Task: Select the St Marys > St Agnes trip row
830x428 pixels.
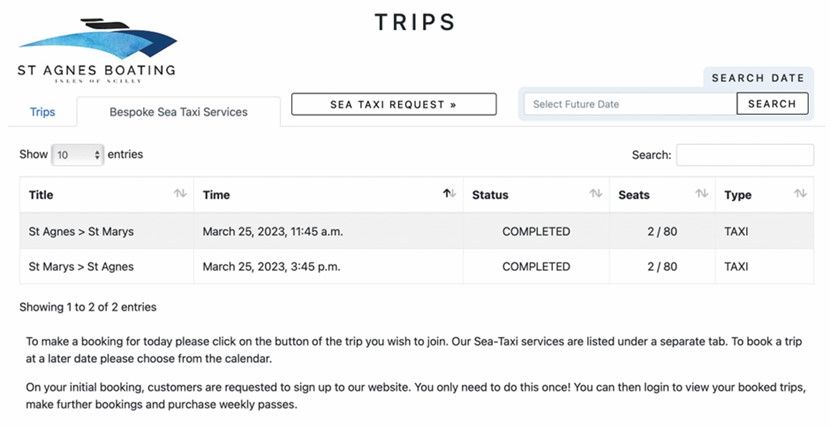Action: point(417,267)
